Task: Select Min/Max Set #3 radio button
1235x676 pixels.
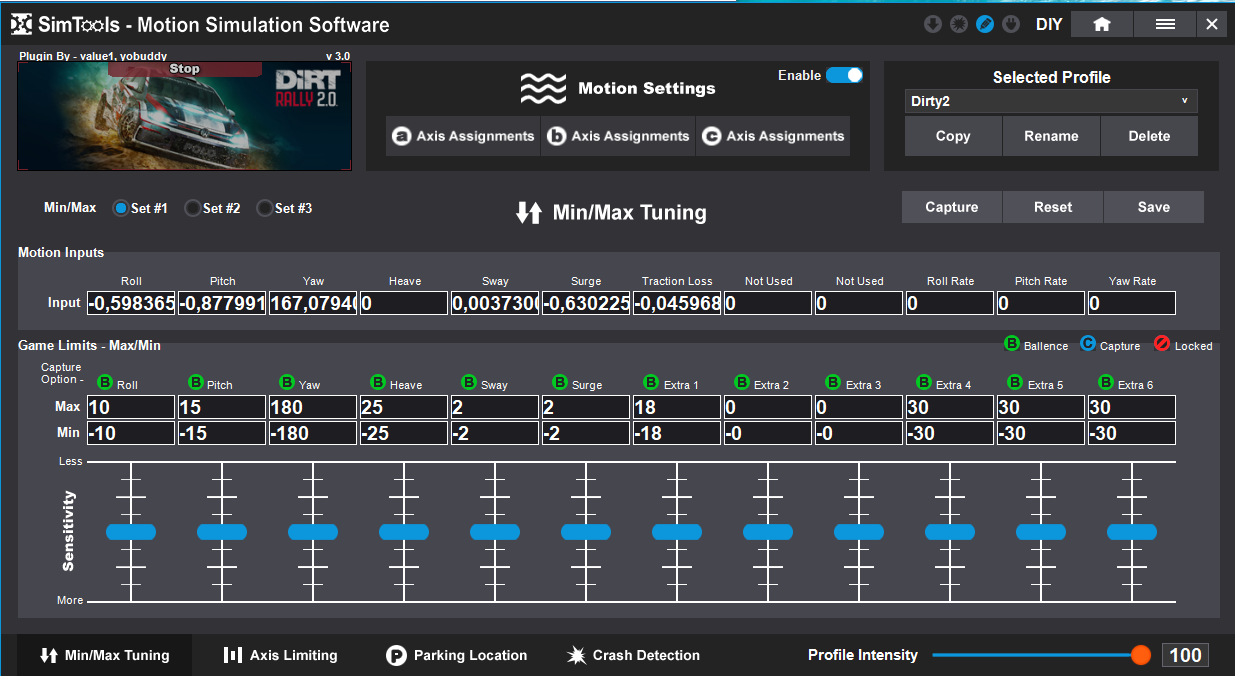Action: pos(265,208)
